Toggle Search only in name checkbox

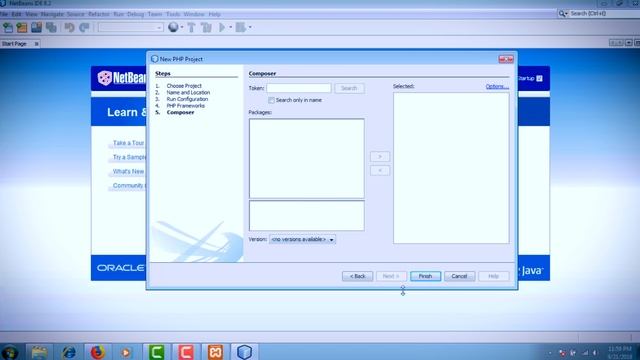pyautogui.click(x=271, y=100)
